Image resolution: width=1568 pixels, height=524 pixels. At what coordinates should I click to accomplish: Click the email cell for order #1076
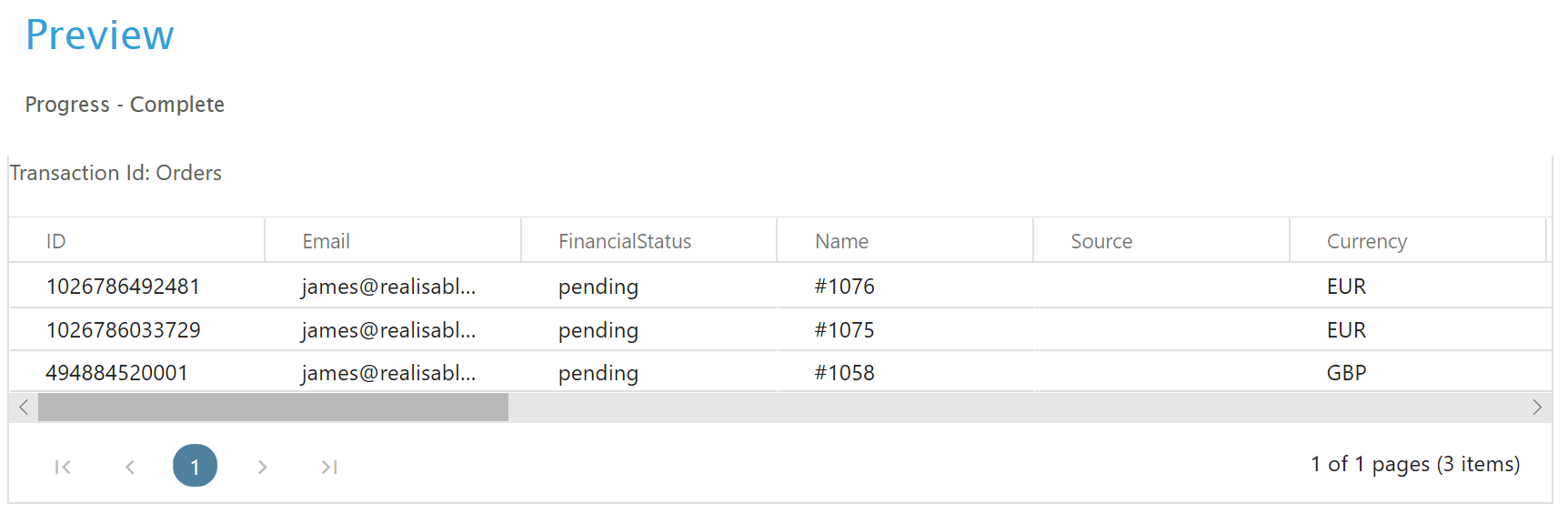tap(388, 287)
